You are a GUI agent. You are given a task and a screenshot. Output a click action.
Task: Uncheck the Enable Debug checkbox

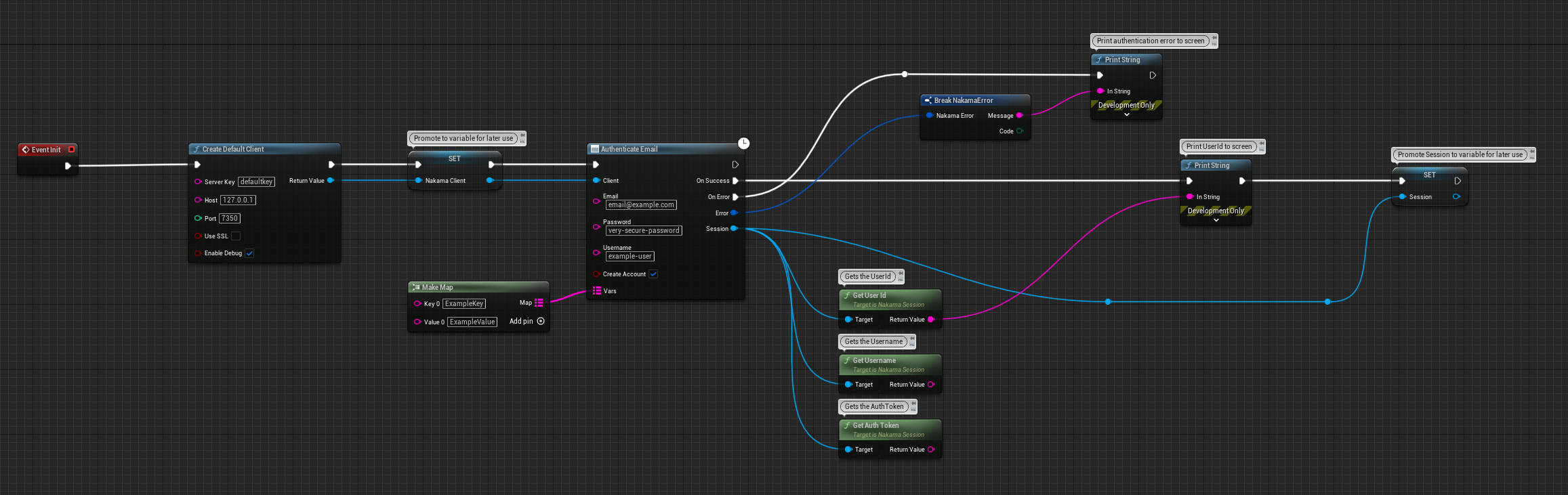(249, 253)
